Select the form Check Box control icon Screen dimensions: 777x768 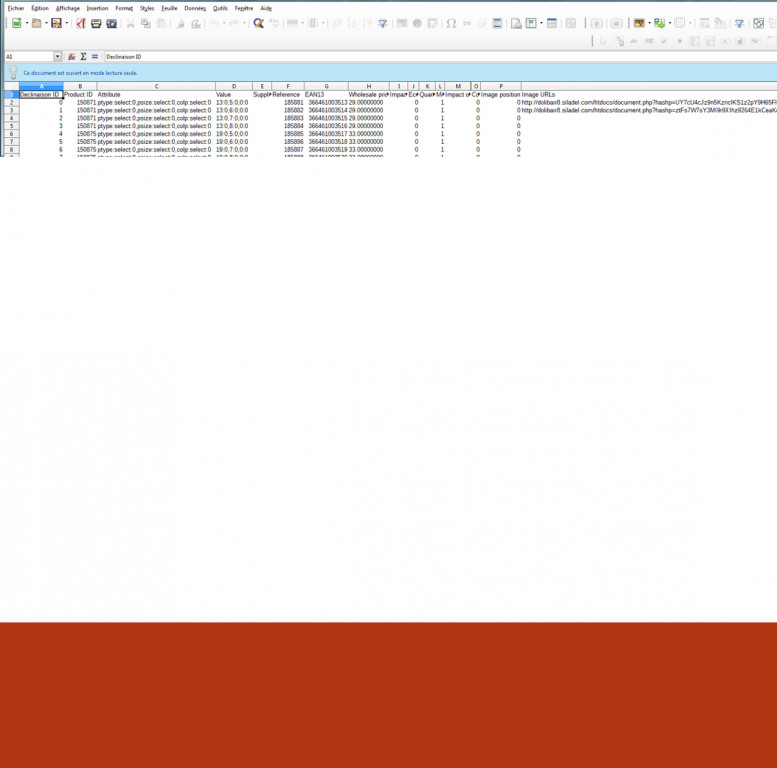(x=664, y=41)
